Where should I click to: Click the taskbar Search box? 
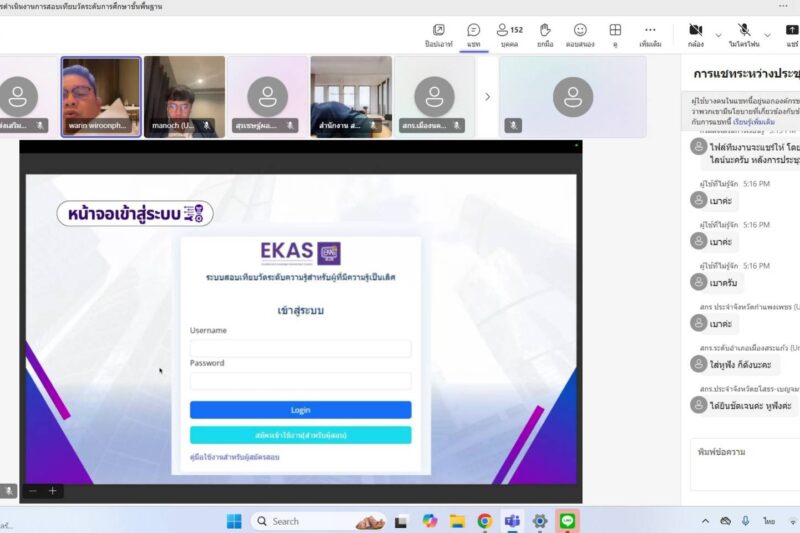319,521
